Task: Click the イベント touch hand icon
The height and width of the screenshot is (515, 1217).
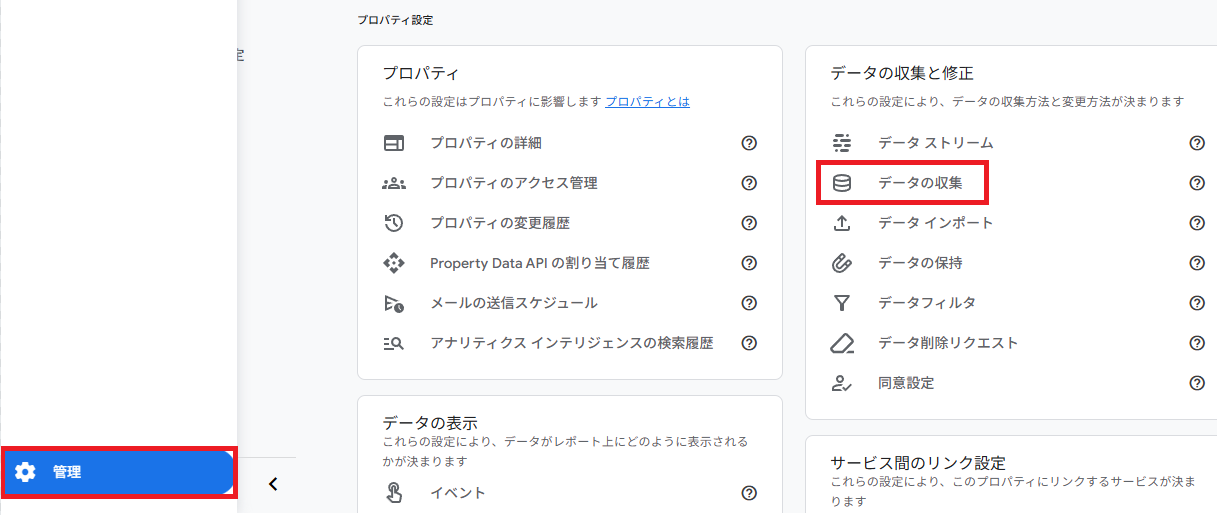Action: point(394,493)
